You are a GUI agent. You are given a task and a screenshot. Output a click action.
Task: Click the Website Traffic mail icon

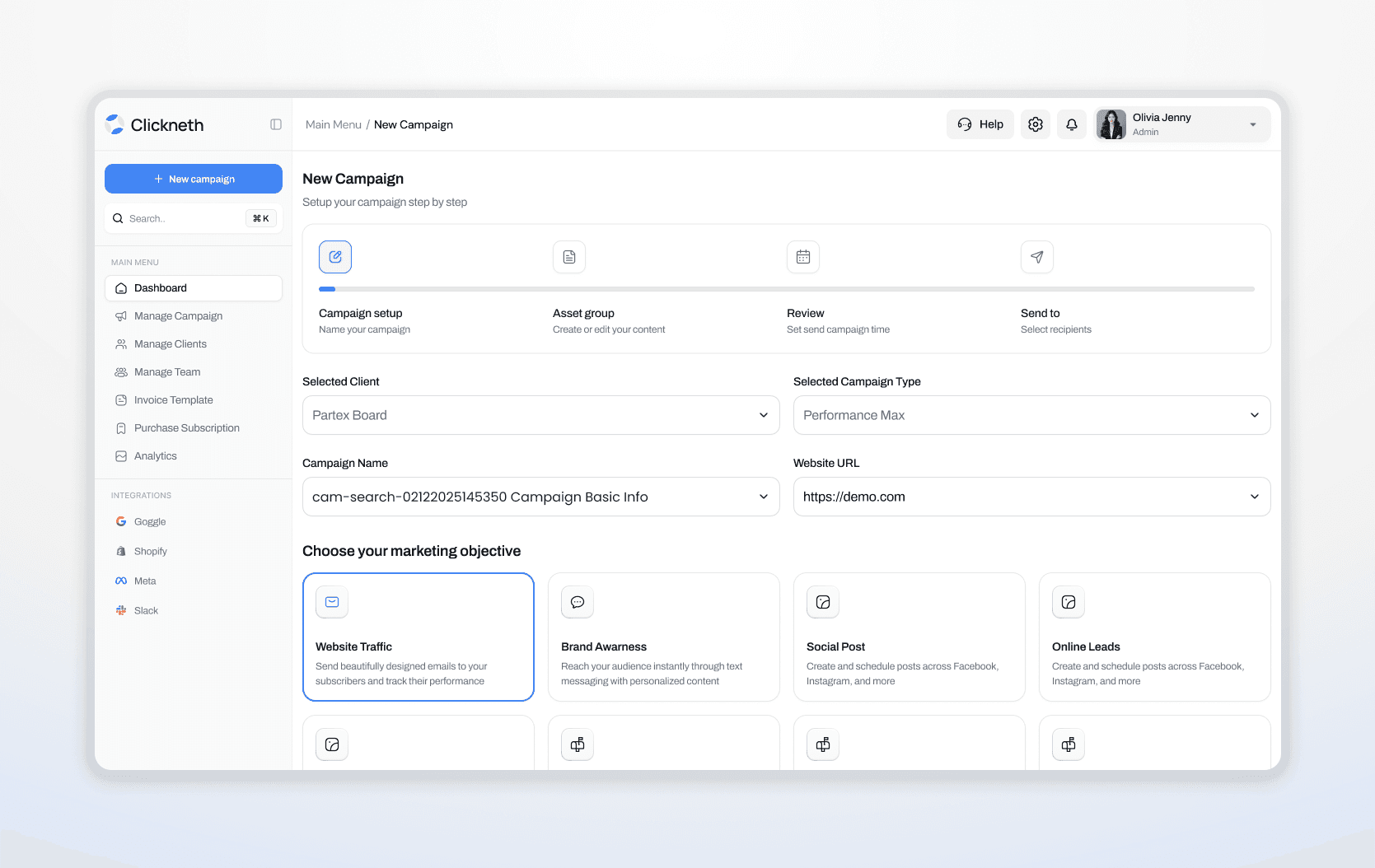332,602
